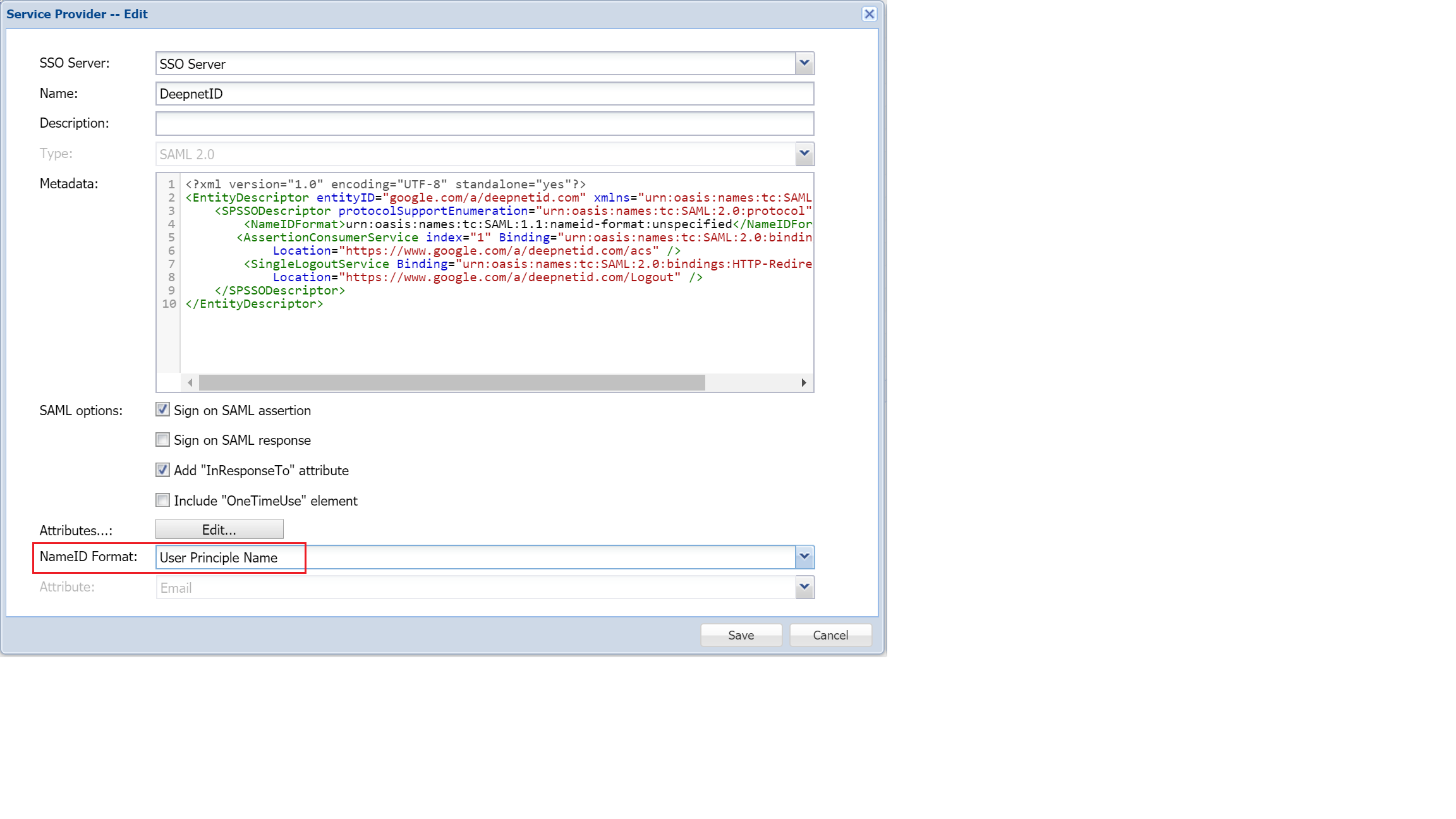Cancel the service provider edit
The height and width of the screenshot is (819, 1456).
(830, 635)
